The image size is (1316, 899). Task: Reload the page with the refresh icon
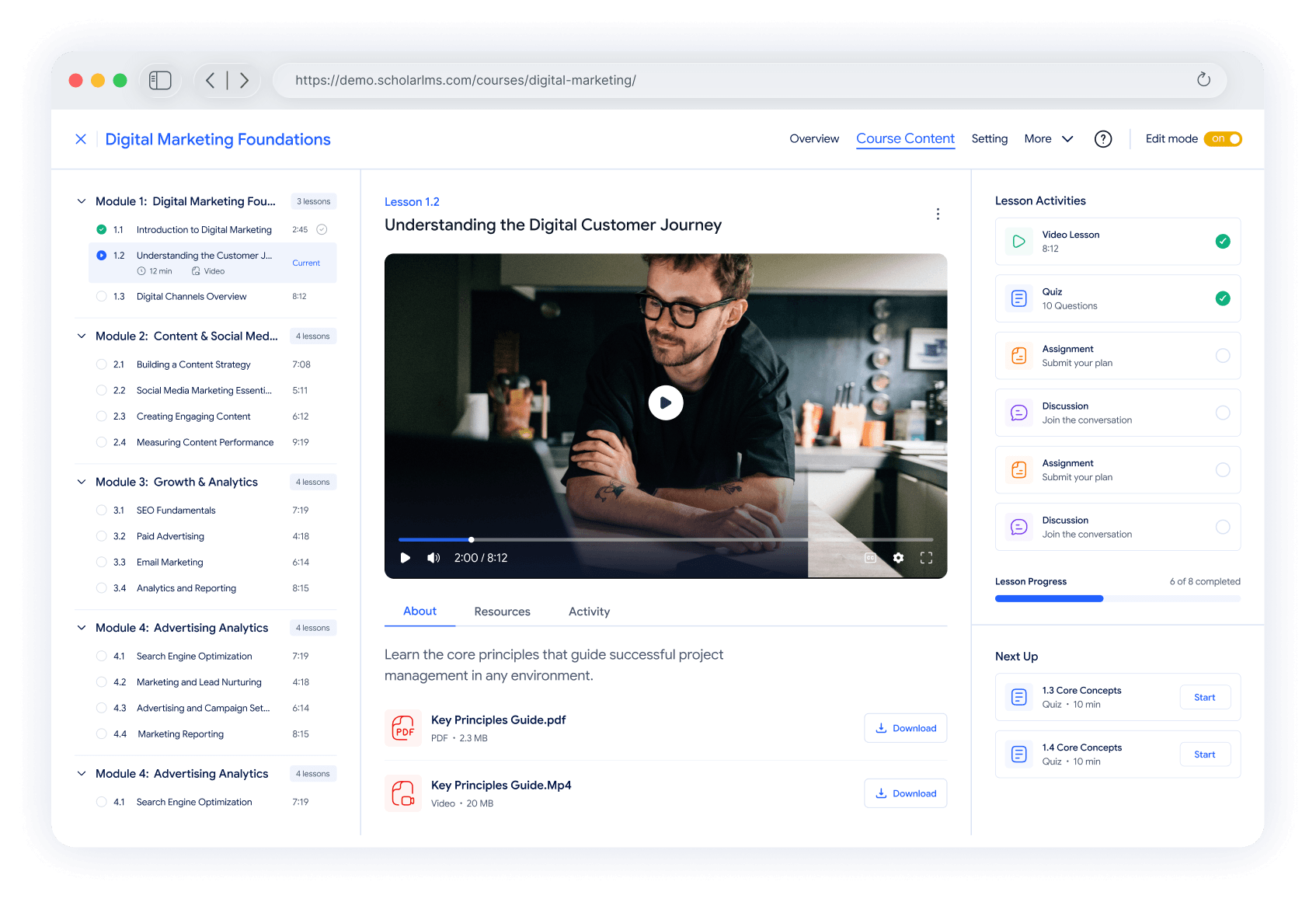1203,79
